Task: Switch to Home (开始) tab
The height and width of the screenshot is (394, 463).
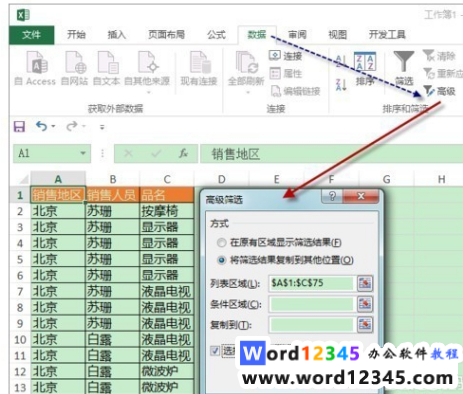Action: pyautogui.click(x=76, y=35)
